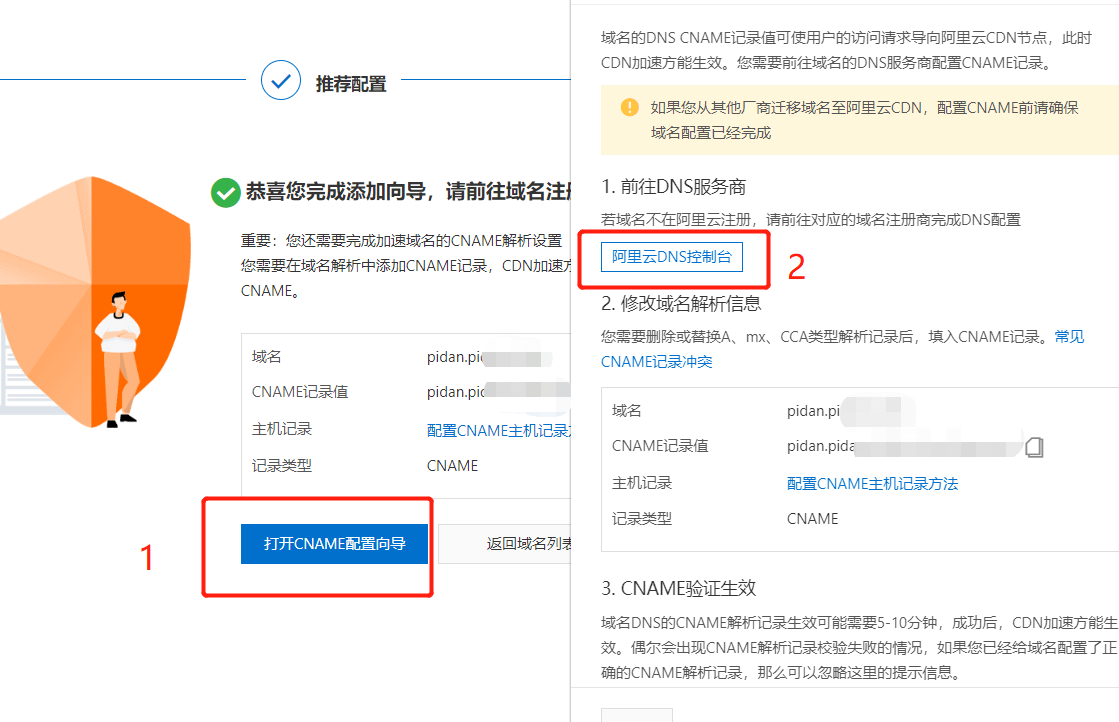Open the 阿里云DNS控制台 button
This screenshot has width=1119, height=722.
click(672, 257)
